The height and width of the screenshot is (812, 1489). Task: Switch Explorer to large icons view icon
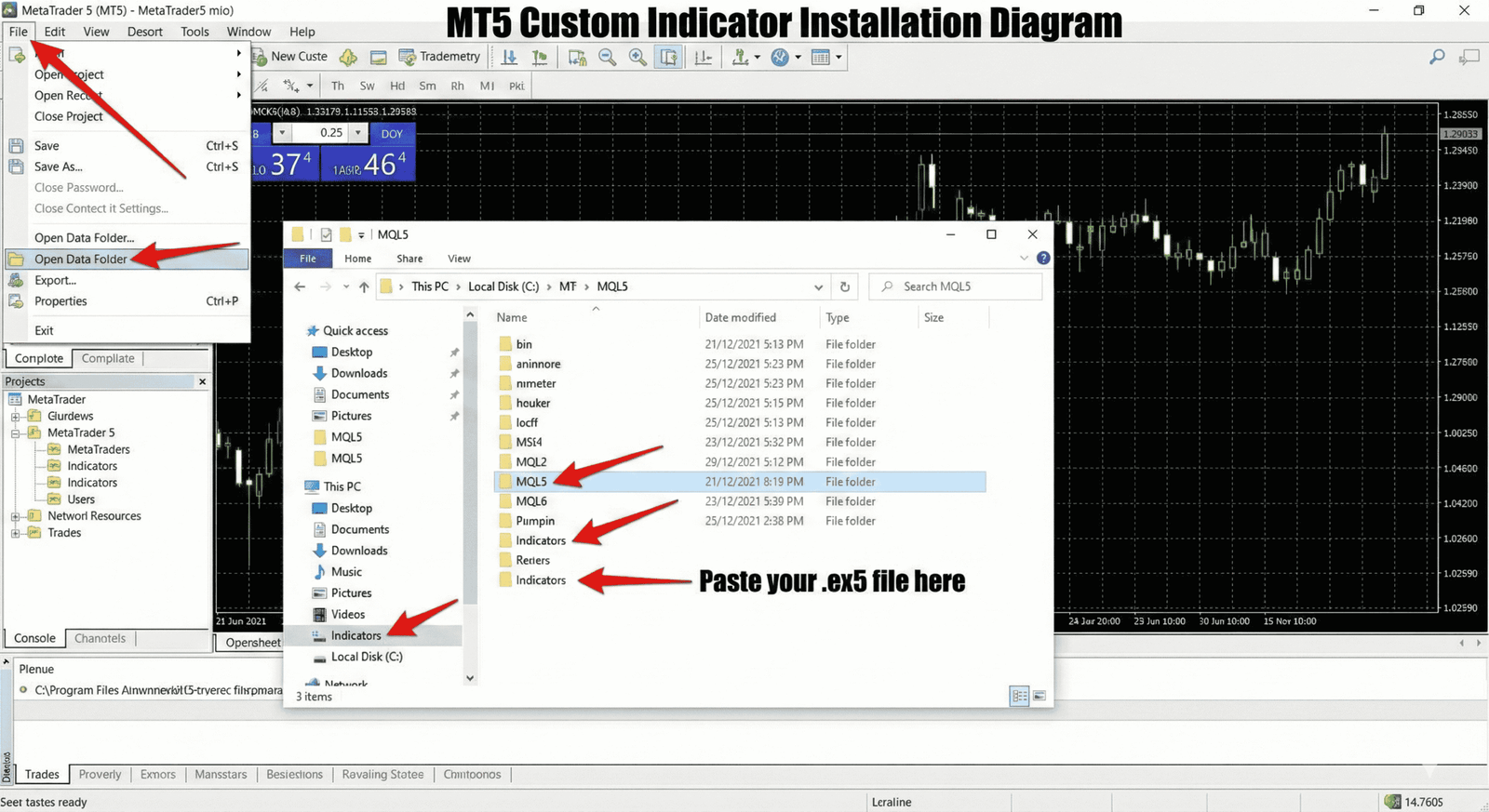[x=1040, y=696]
